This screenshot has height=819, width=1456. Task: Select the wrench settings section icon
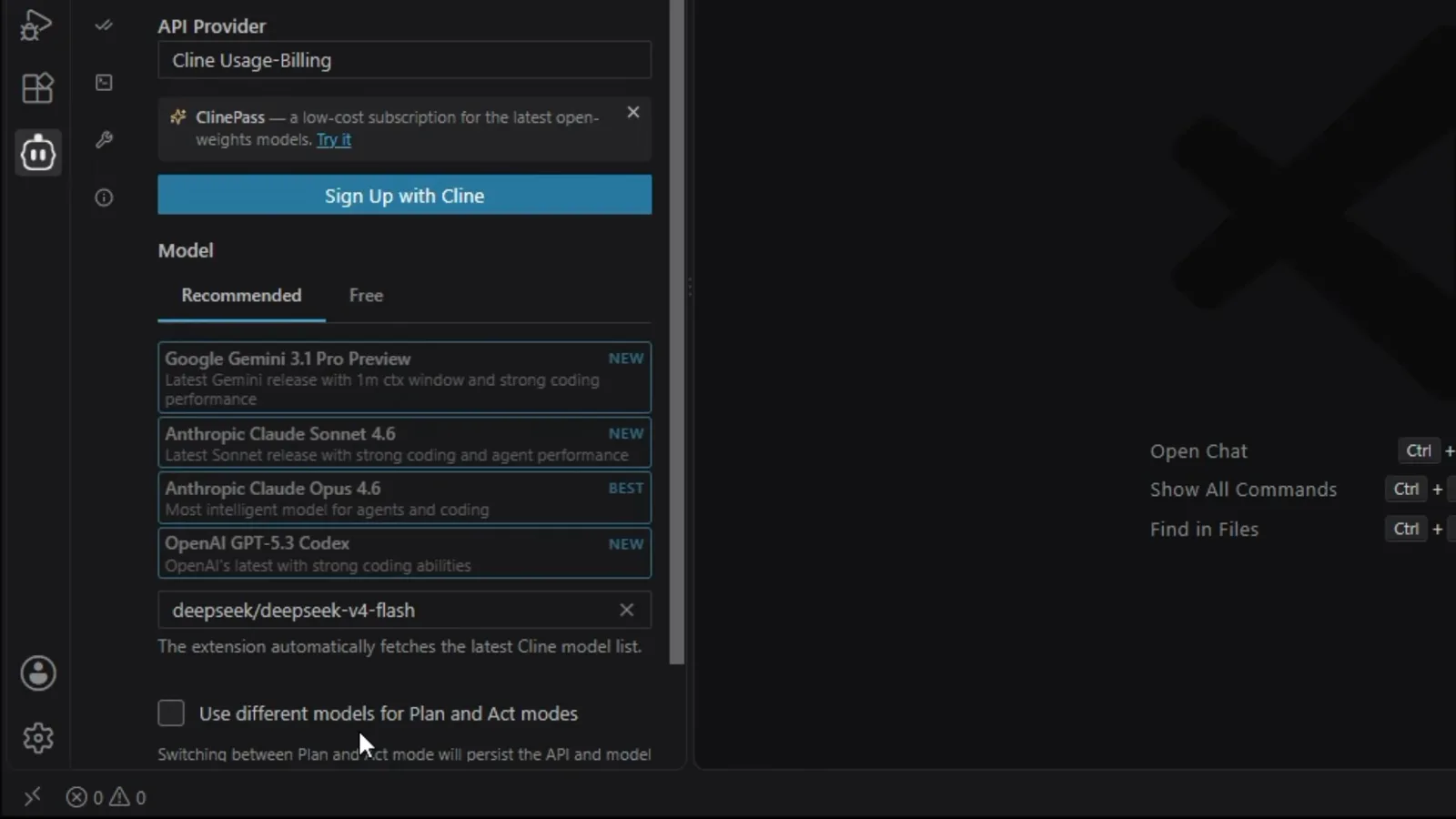(x=104, y=140)
